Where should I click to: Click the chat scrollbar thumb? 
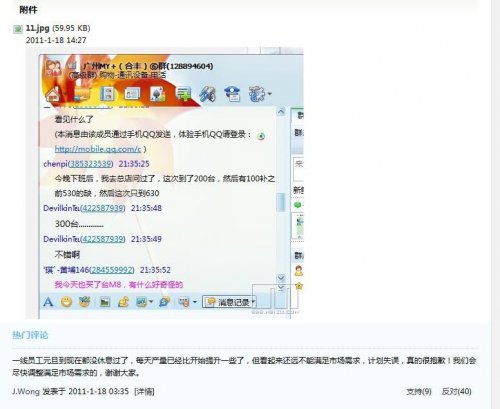pos(281,202)
